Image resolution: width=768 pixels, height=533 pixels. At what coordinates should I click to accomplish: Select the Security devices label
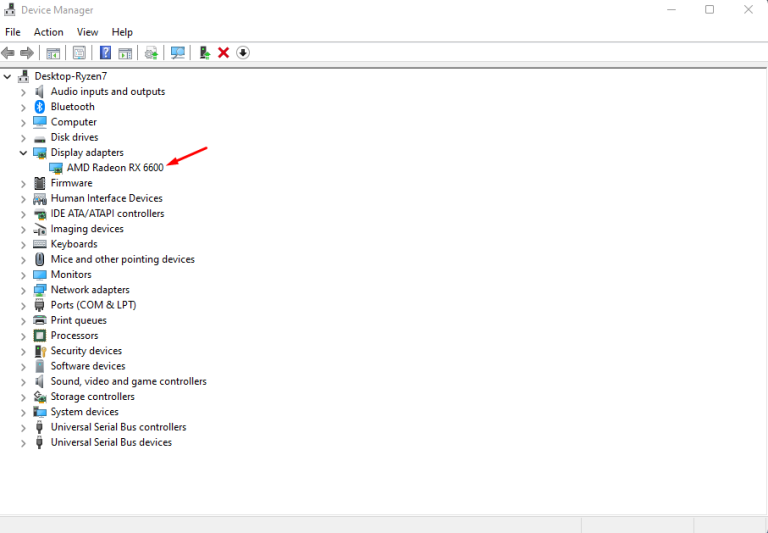[86, 351]
